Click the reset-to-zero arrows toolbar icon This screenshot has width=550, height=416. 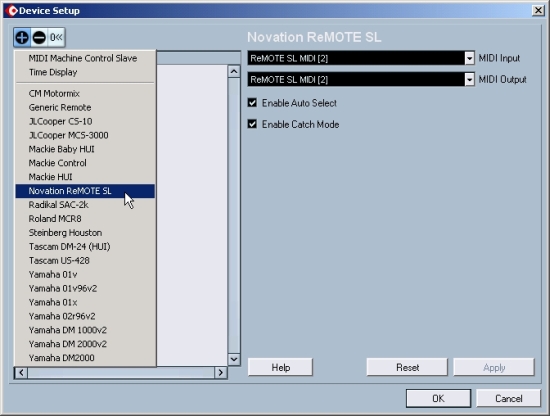(56, 37)
